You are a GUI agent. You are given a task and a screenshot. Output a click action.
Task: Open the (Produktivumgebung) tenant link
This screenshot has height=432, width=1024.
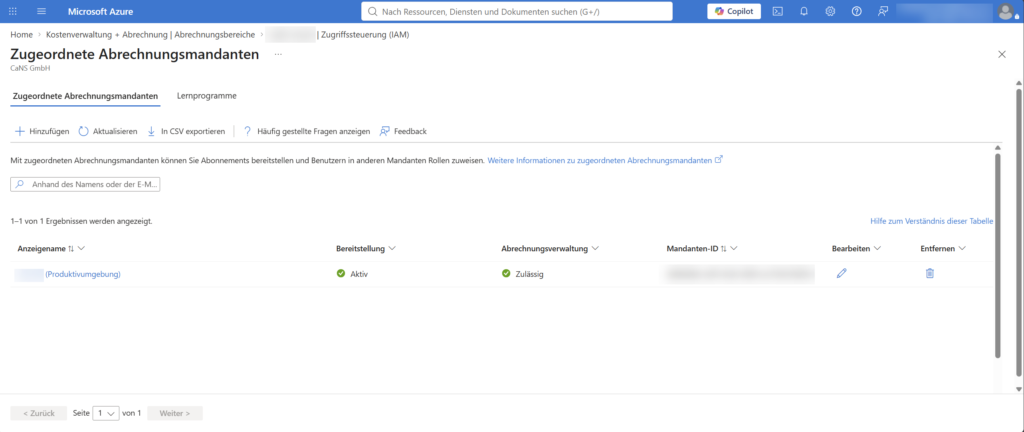[x=83, y=274]
